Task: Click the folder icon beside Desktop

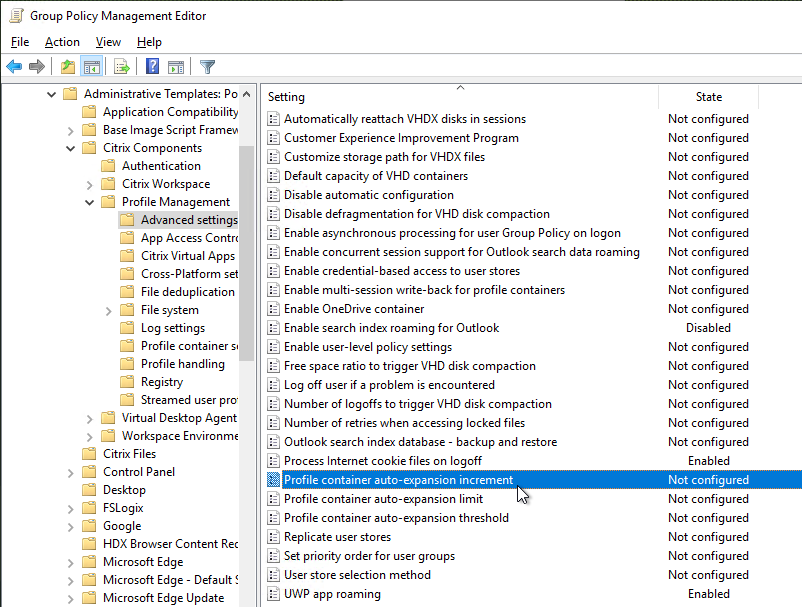Action: [x=89, y=490]
